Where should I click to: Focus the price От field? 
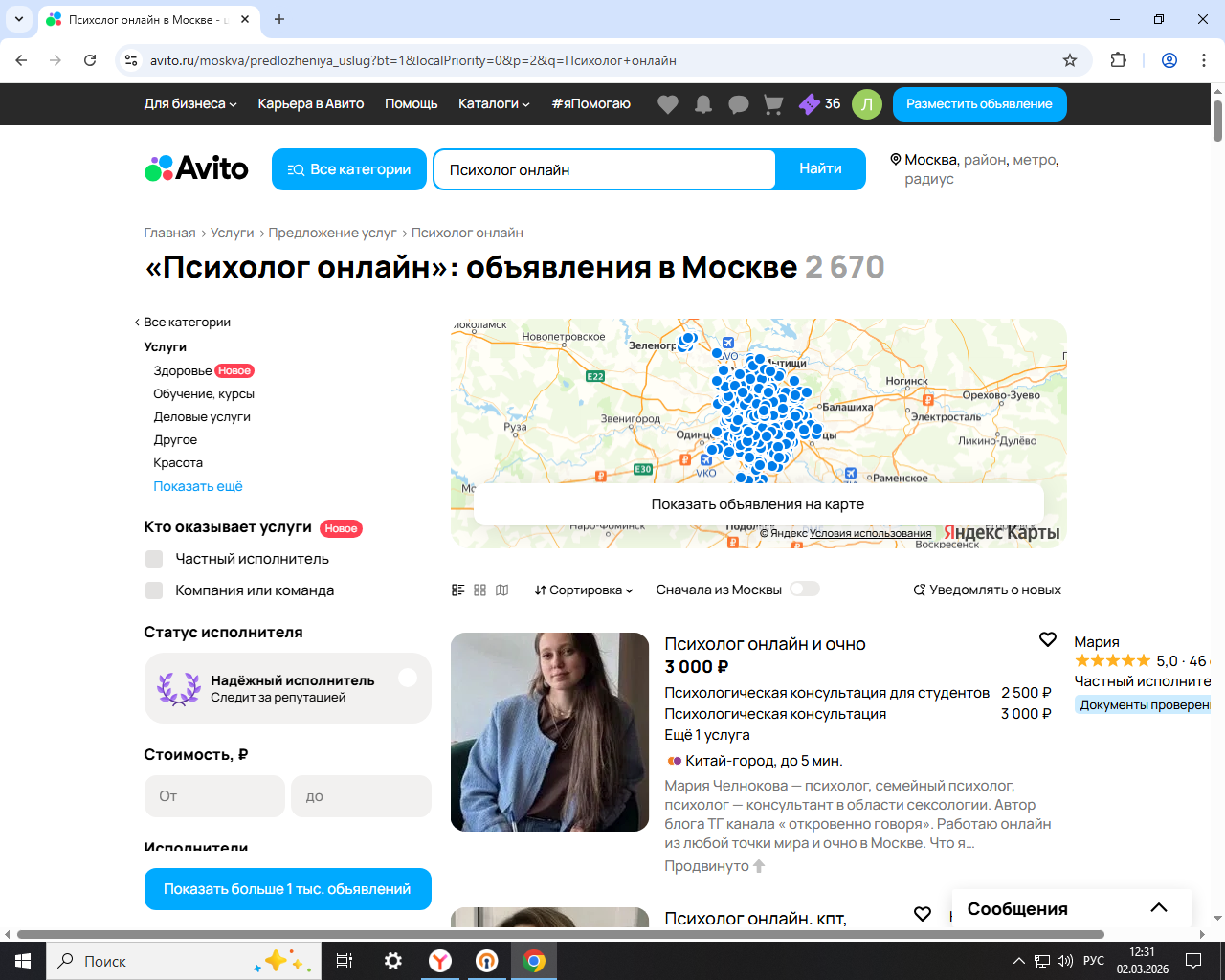point(214,796)
